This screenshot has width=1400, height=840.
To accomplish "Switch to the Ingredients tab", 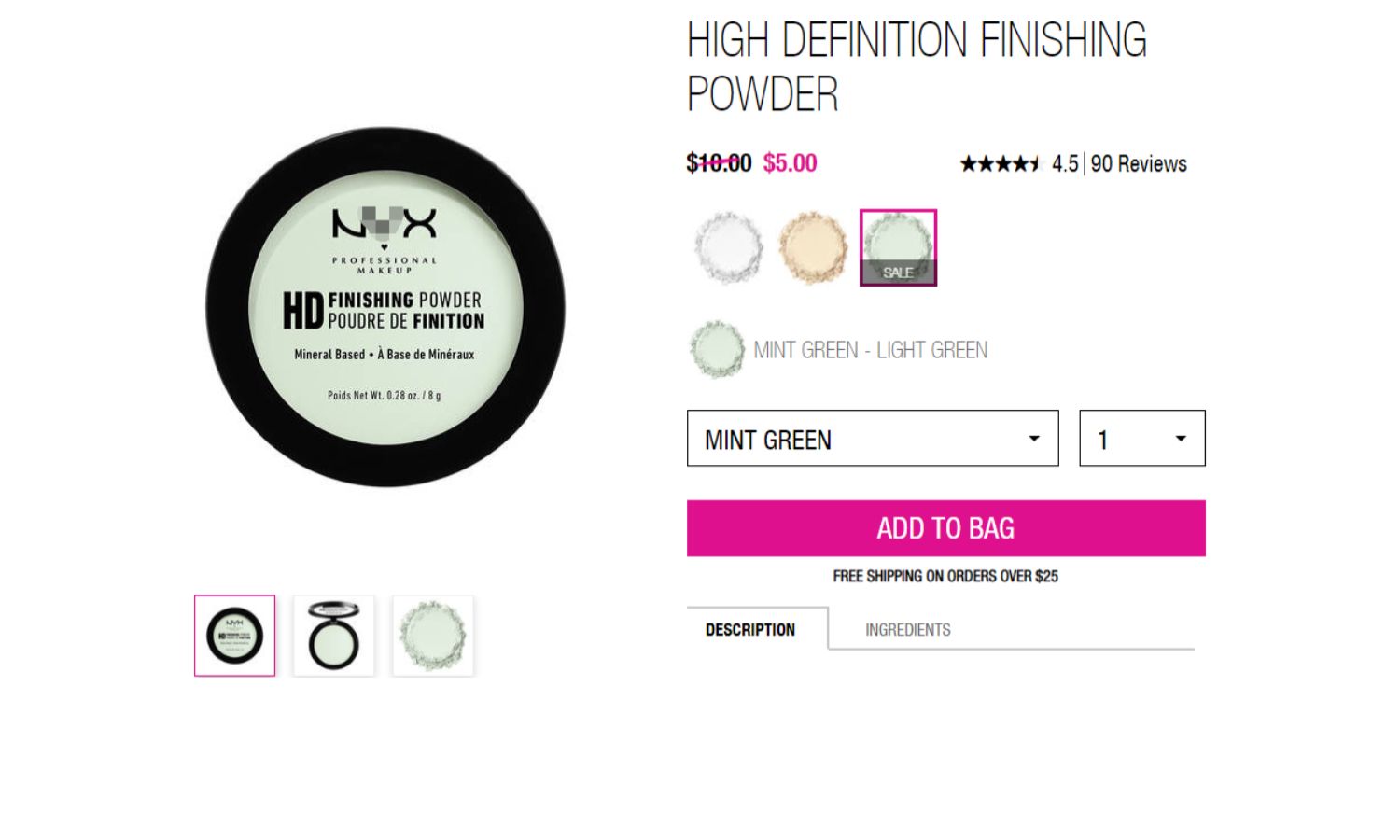I will point(908,630).
